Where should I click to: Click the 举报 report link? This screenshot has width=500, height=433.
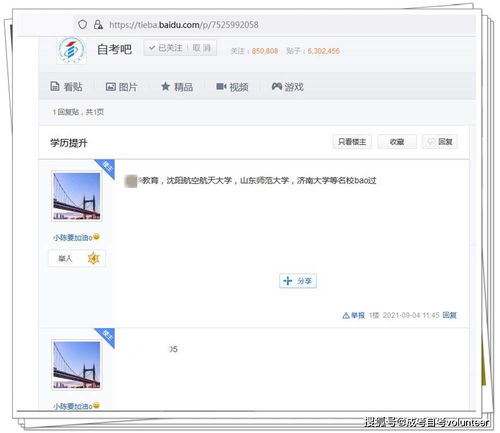coord(354,315)
